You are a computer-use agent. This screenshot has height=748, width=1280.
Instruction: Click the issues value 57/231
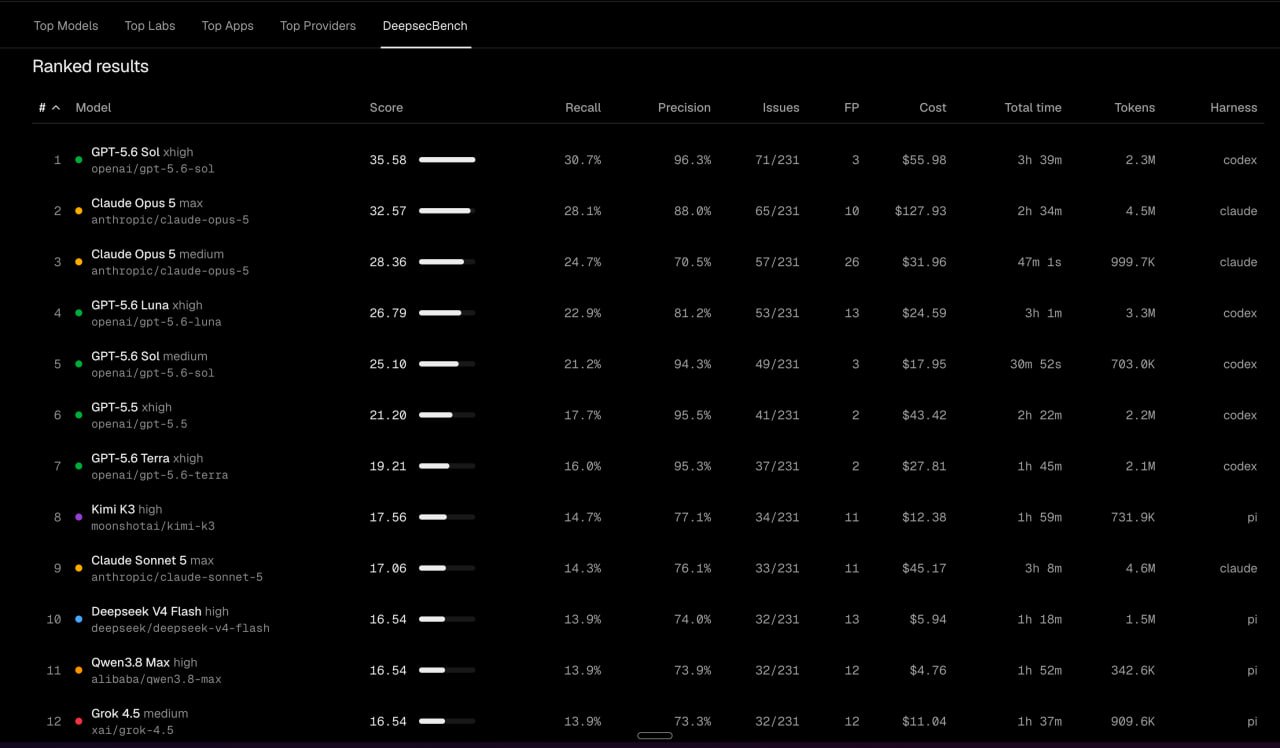[x=777, y=262]
